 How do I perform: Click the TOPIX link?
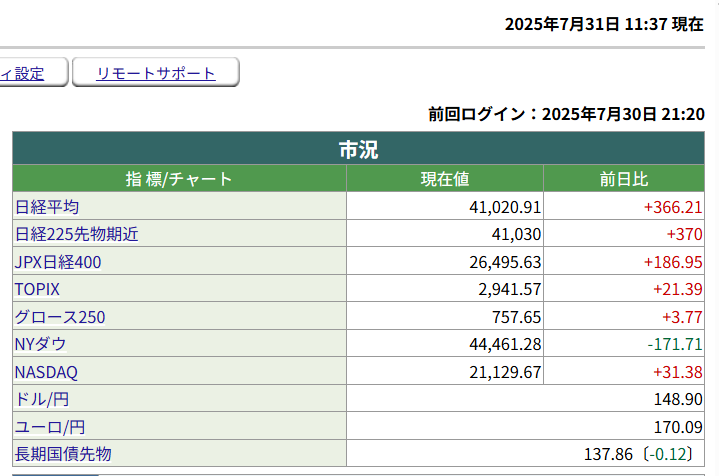tap(37, 289)
